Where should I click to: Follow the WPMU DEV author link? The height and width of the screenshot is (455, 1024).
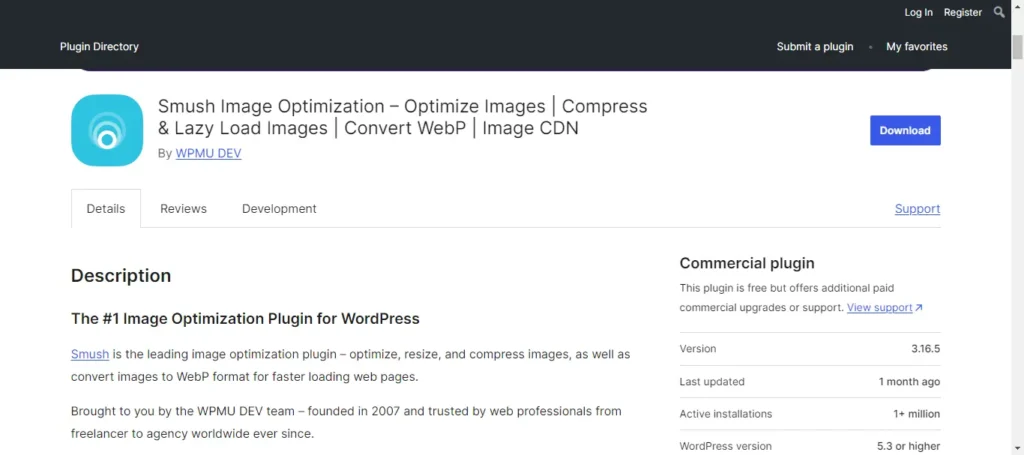point(208,154)
